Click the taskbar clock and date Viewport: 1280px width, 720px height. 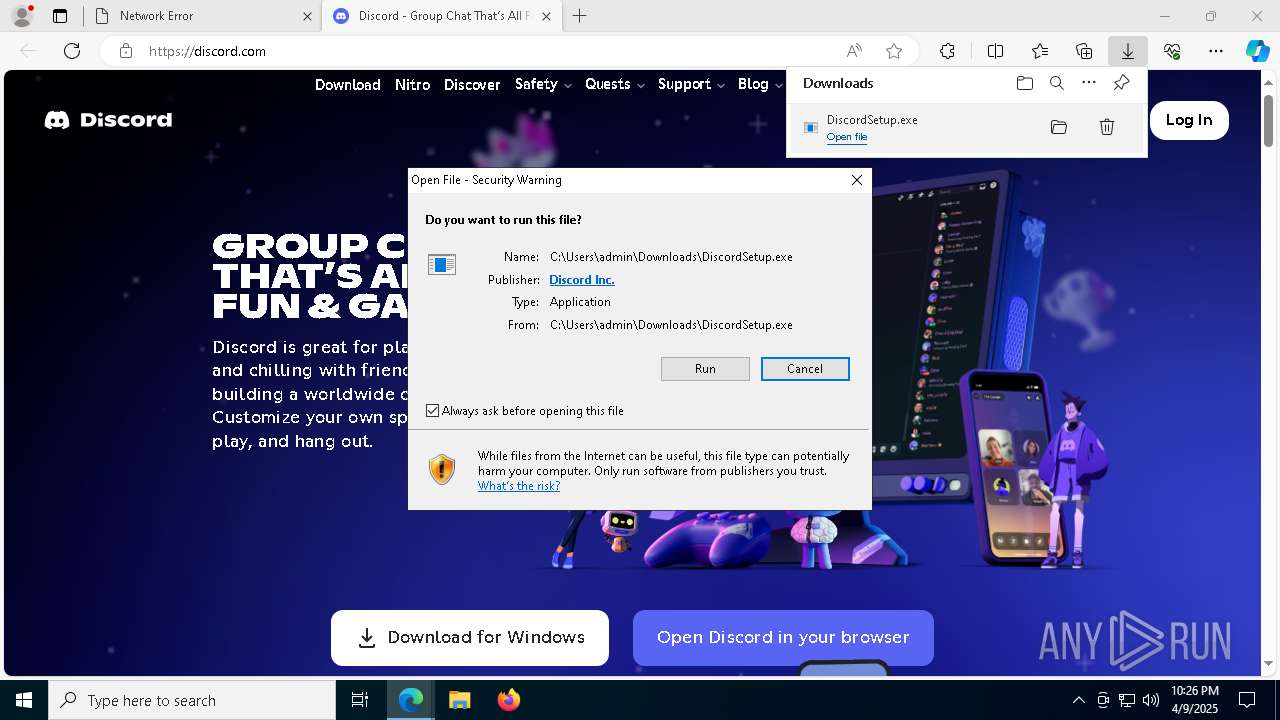tap(1194, 700)
